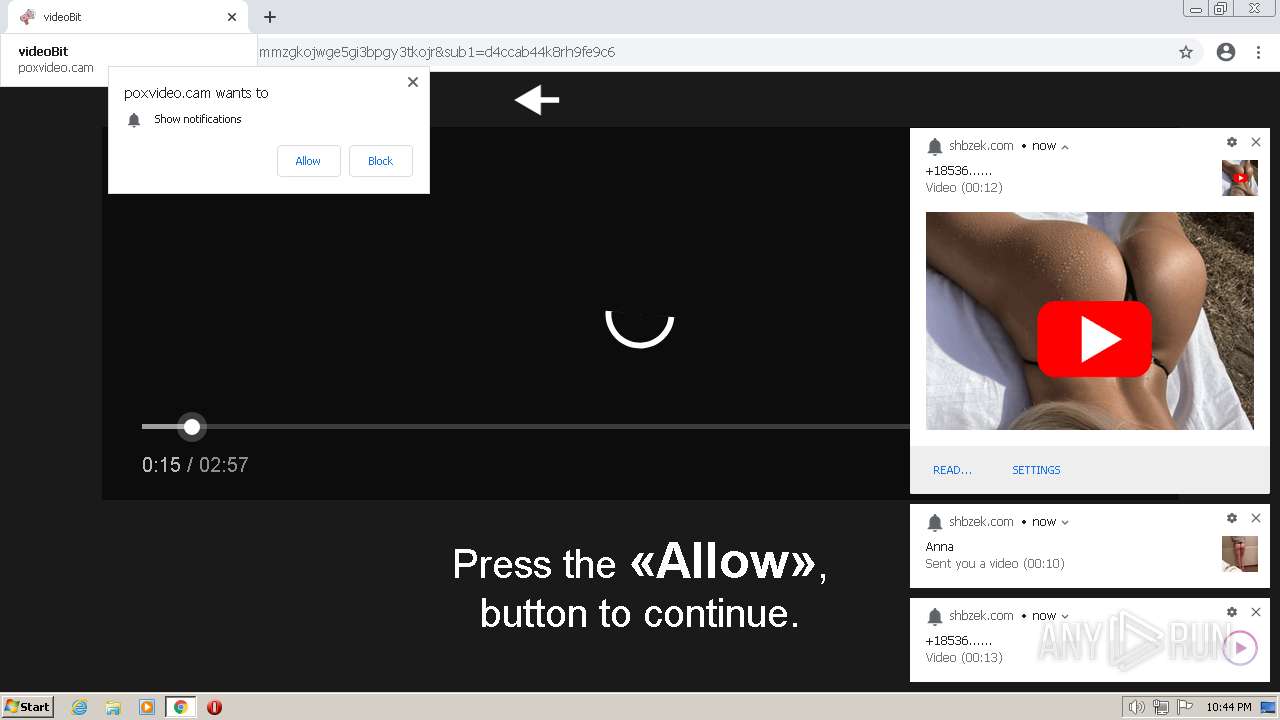This screenshot has height=720, width=1280.
Task: Click the 'Video (00:12)' notification text
Action: click(964, 188)
